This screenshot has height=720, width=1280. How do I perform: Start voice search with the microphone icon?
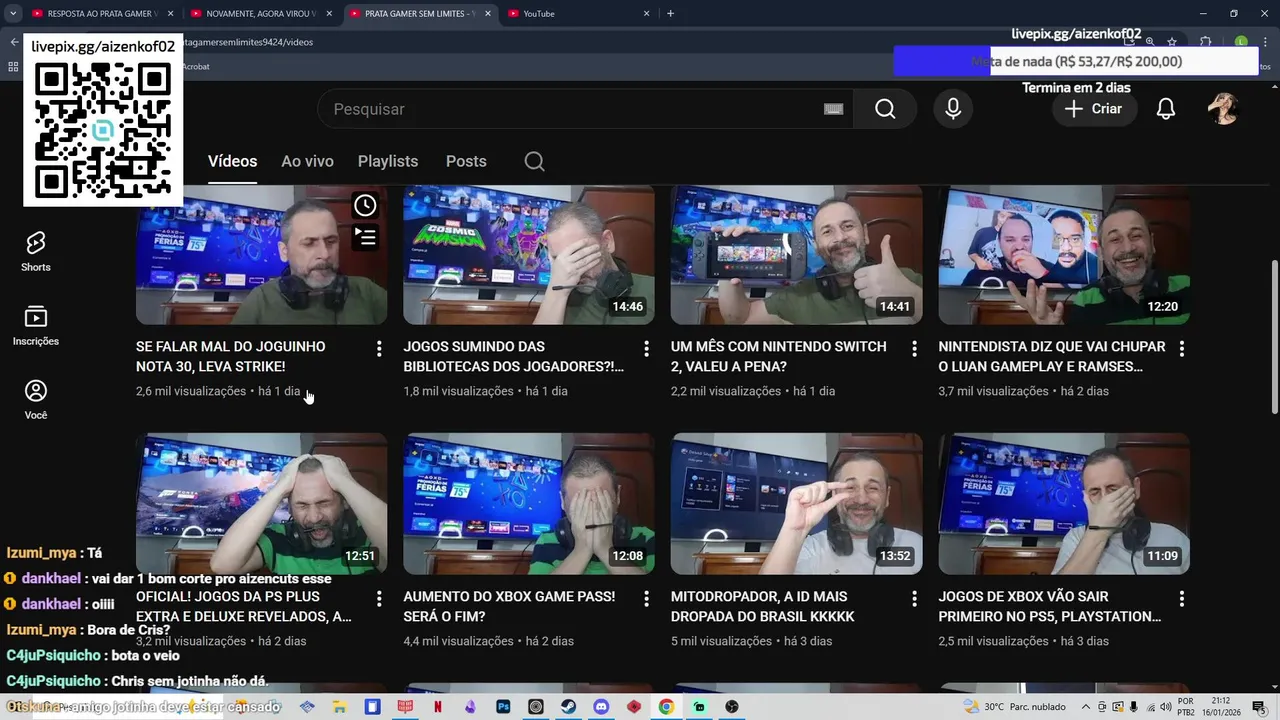(953, 109)
